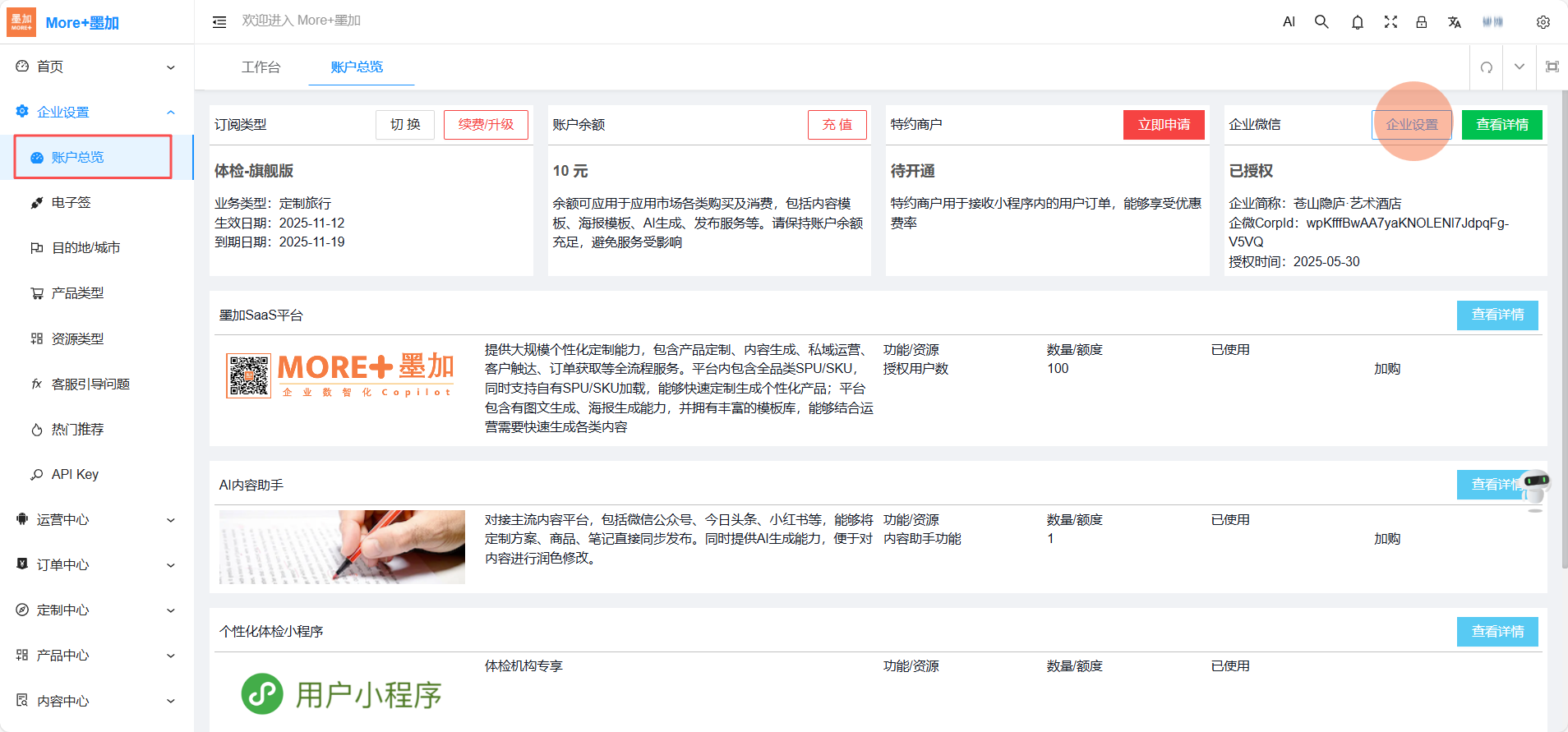Select 电子签 in the sidebar
The width and height of the screenshot is (1568, 732).
pos(71,203)
